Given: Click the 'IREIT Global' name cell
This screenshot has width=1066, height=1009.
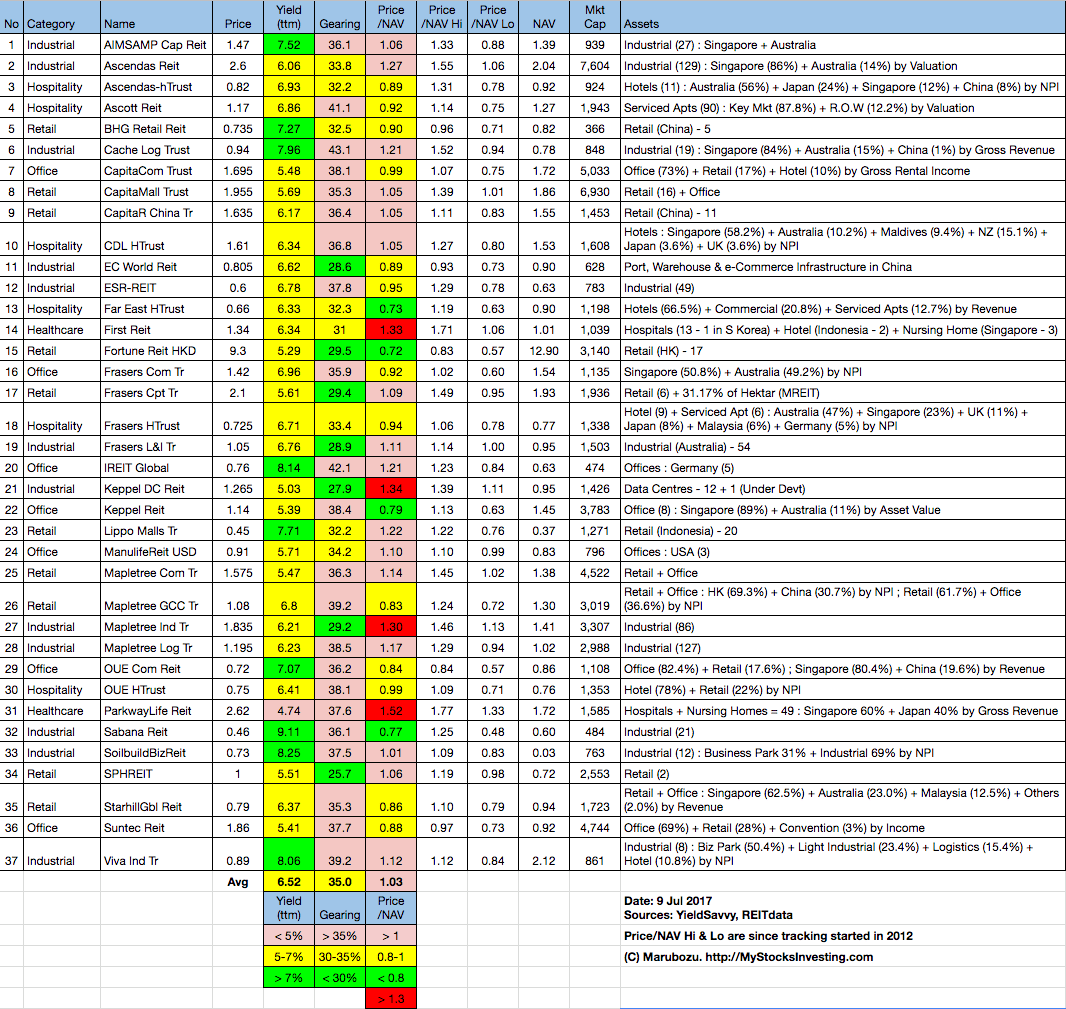Looking at the screenshot, I should point(156,468).
